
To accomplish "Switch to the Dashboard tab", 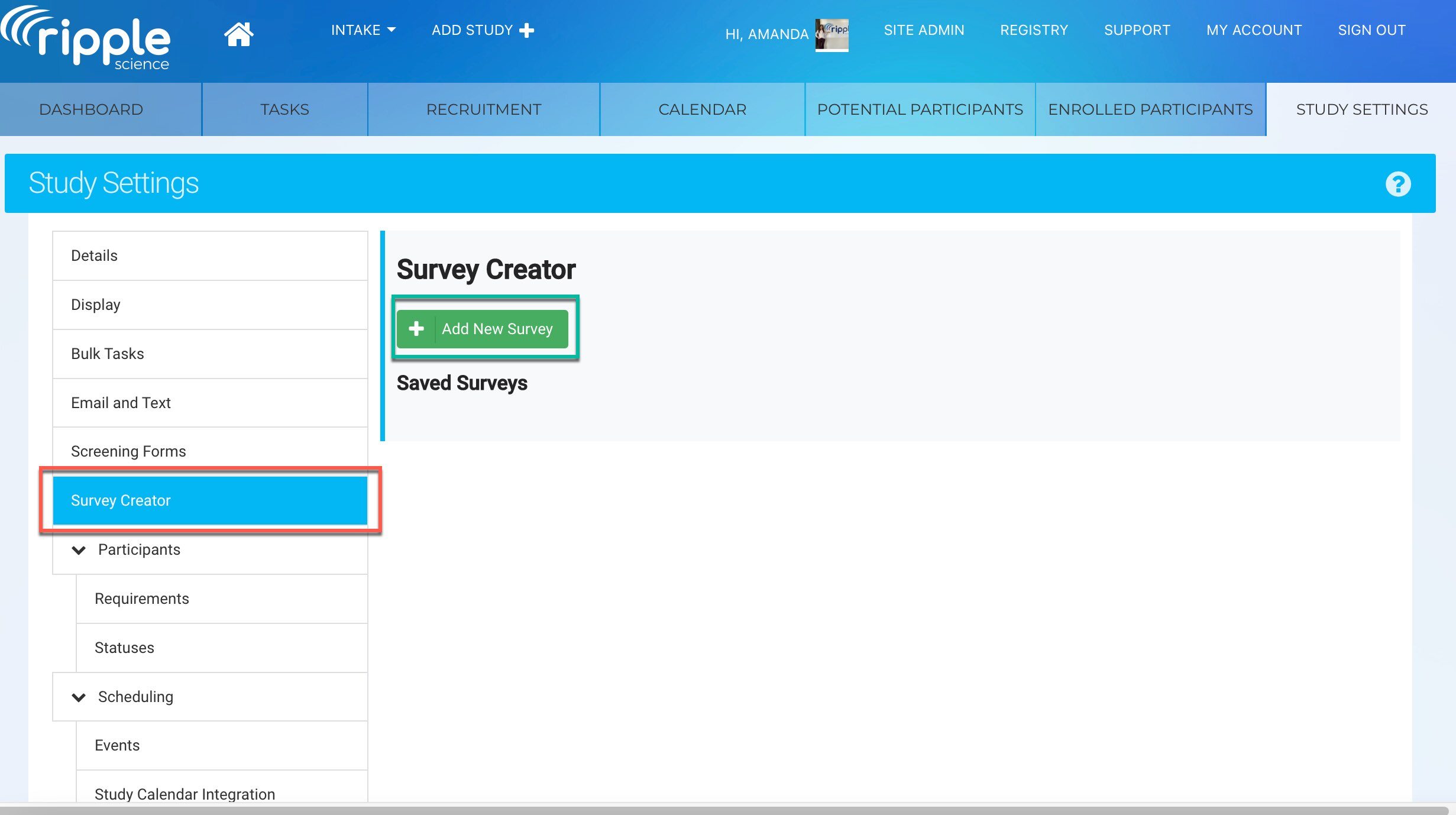I will 91,109.
